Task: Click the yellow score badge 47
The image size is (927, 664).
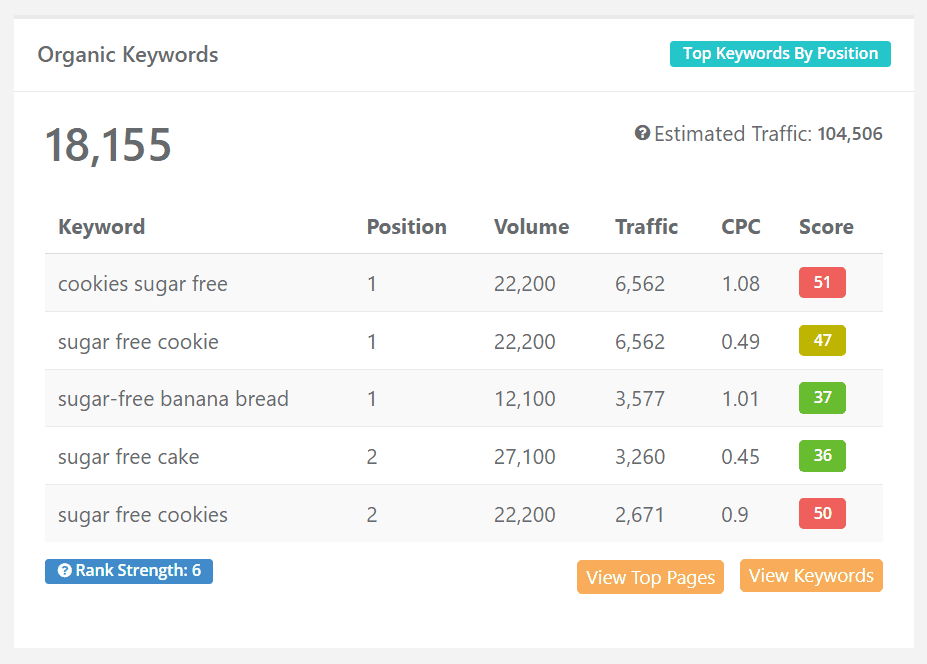Action: pos(822,341)
